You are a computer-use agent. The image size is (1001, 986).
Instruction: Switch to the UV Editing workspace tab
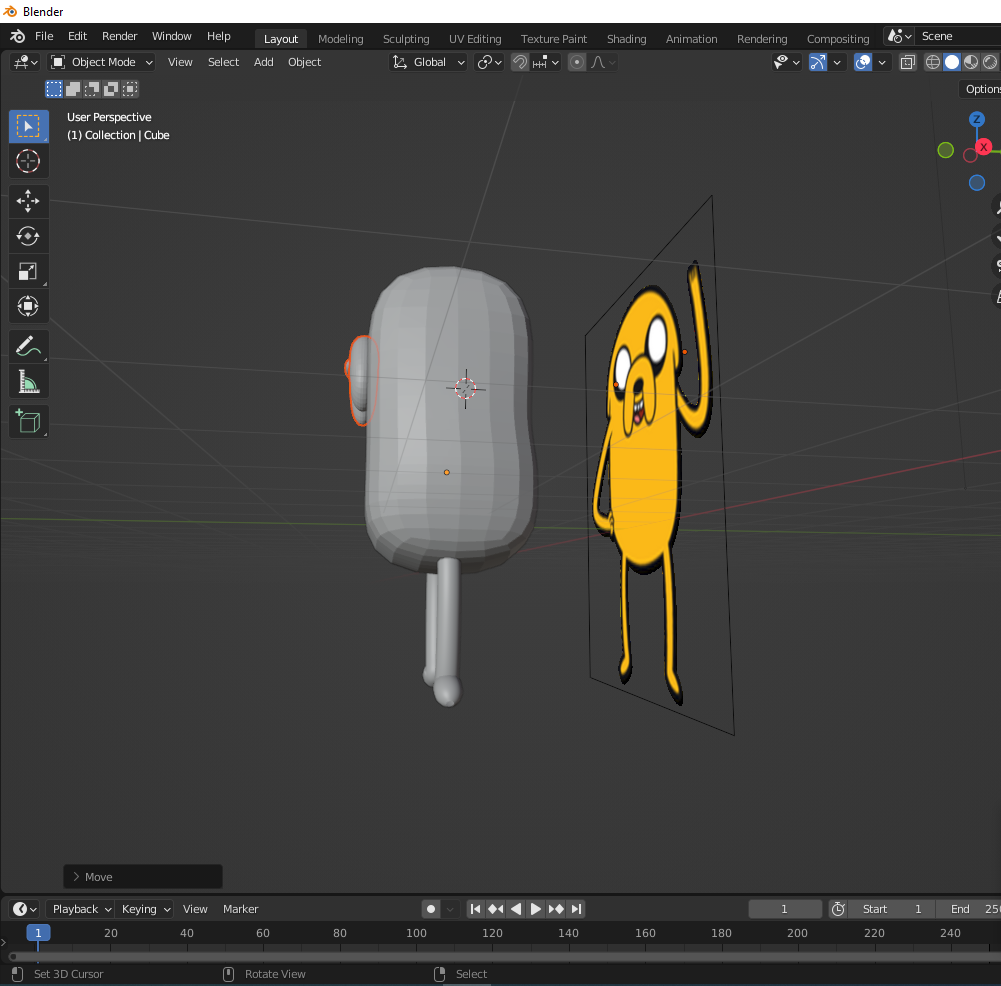pyautogui.click(x=475, y=39)
